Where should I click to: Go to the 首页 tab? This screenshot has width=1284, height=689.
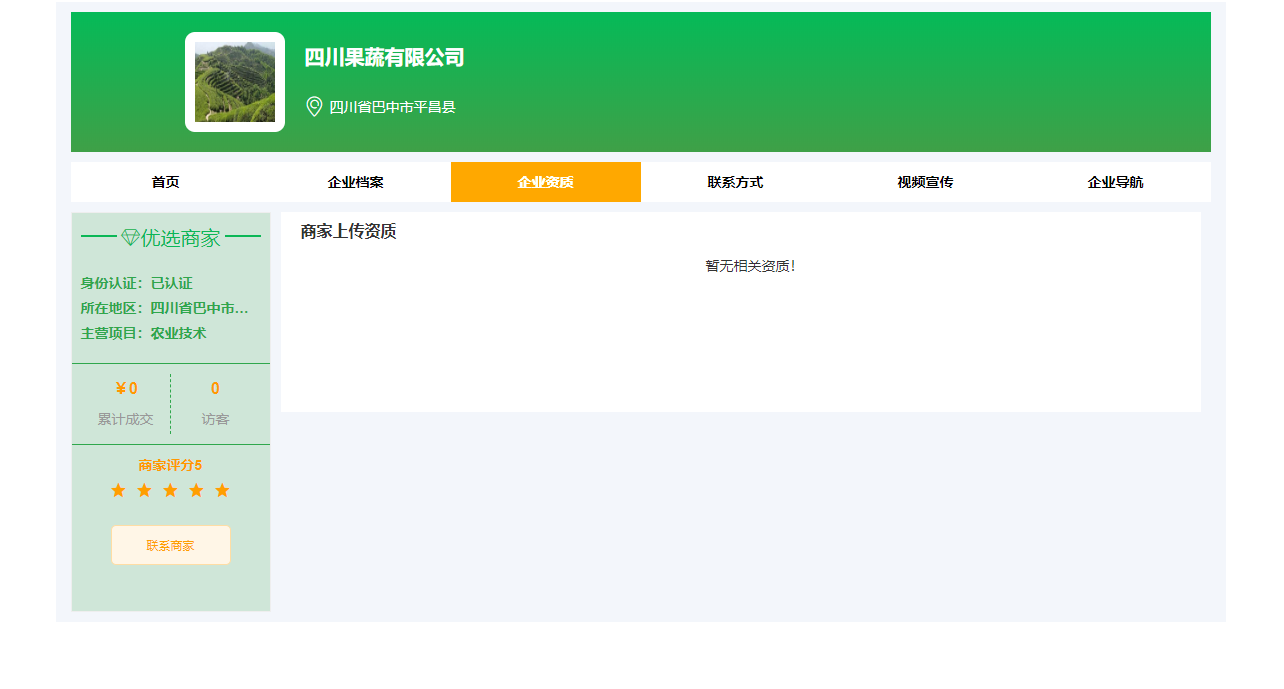[166, 182]
